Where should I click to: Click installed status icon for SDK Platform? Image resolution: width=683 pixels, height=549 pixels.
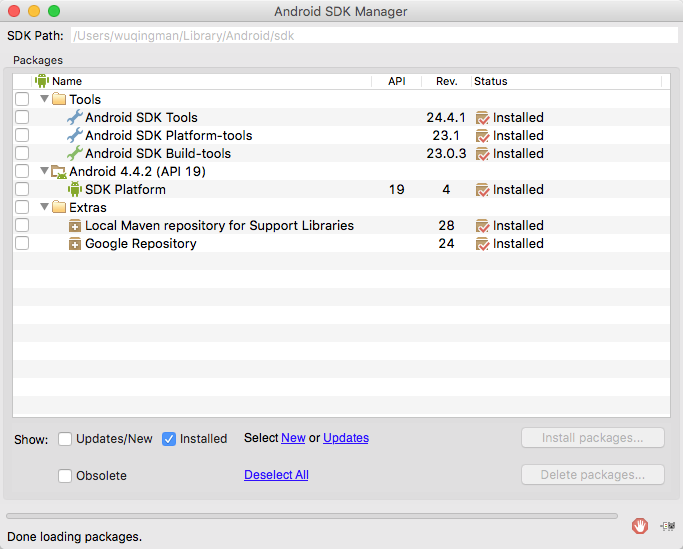coord(482,190)
